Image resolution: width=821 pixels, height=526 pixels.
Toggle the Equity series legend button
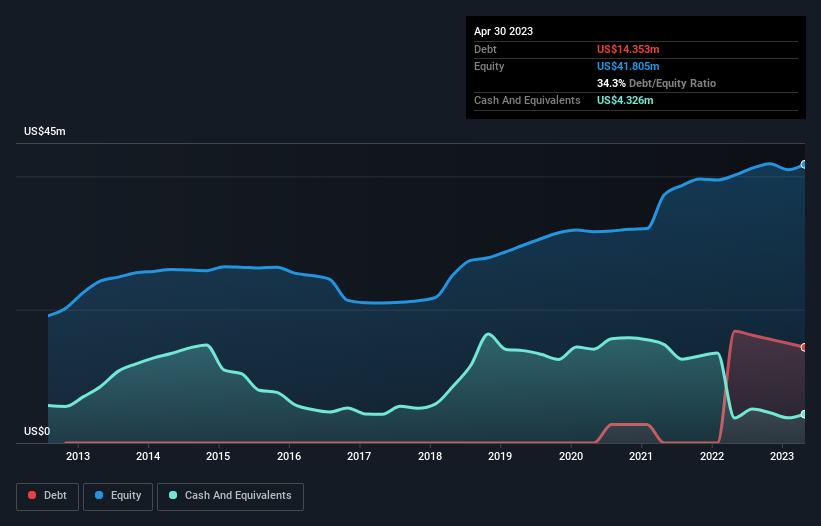click(118, 496)
